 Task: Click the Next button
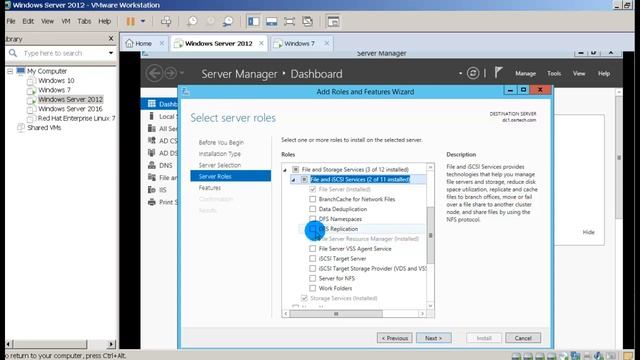point(433,338)
